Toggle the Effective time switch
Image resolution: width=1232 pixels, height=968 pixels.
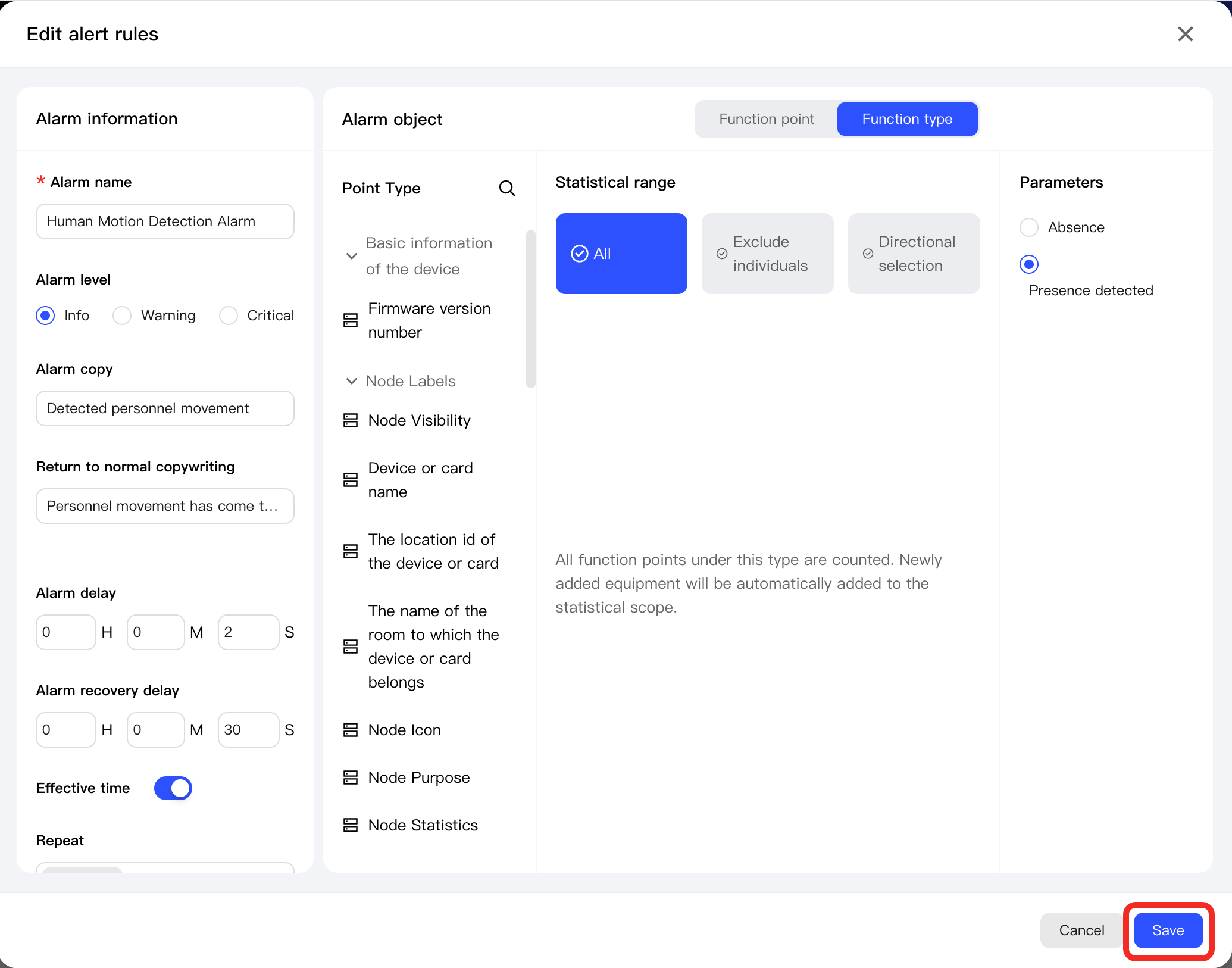tap(173, 788)
